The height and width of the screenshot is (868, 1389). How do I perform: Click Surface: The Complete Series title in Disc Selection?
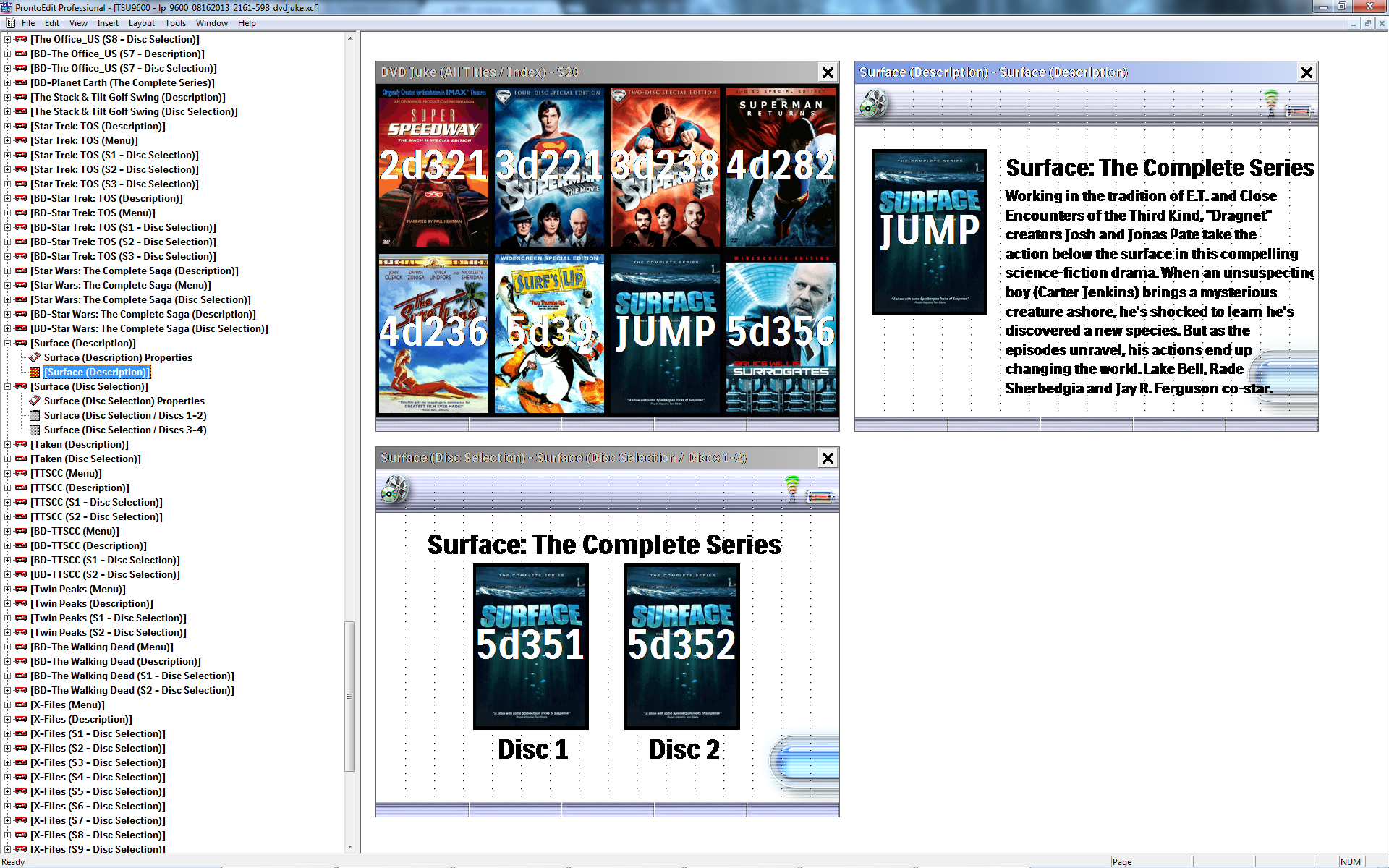point(604,545)
